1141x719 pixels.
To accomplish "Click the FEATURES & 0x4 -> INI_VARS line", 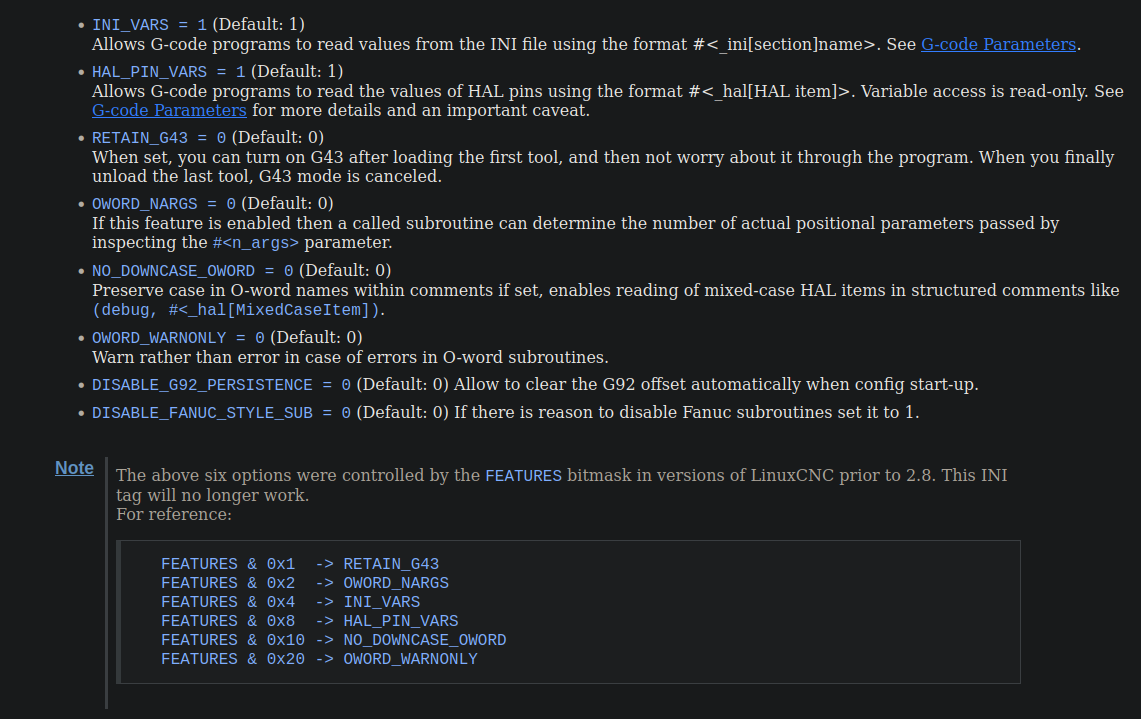I will [x=290, y=602].
